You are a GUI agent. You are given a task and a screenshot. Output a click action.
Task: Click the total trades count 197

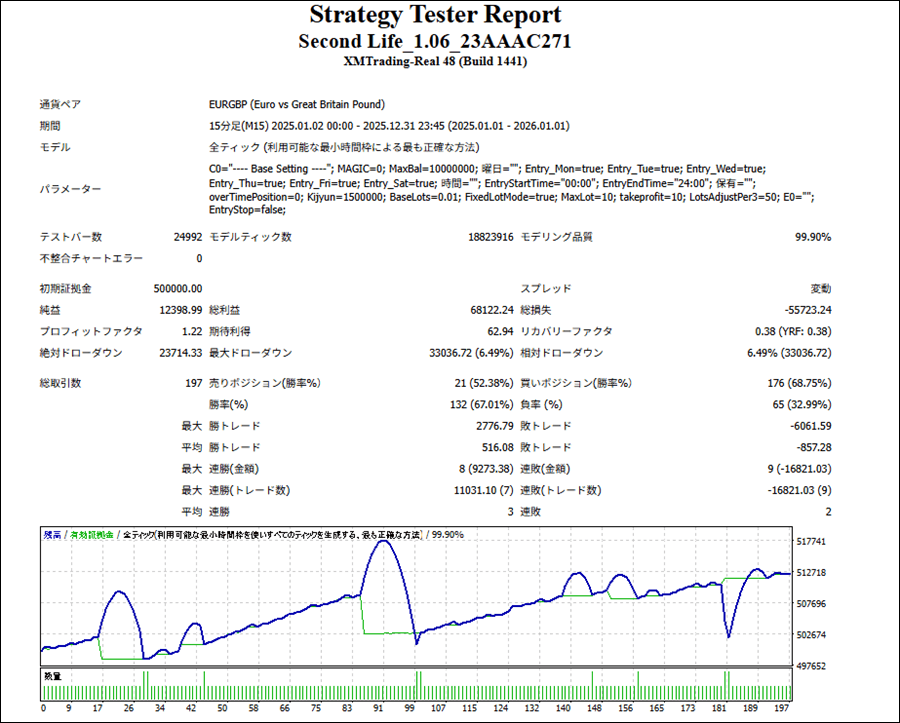[x=192, y=383]
